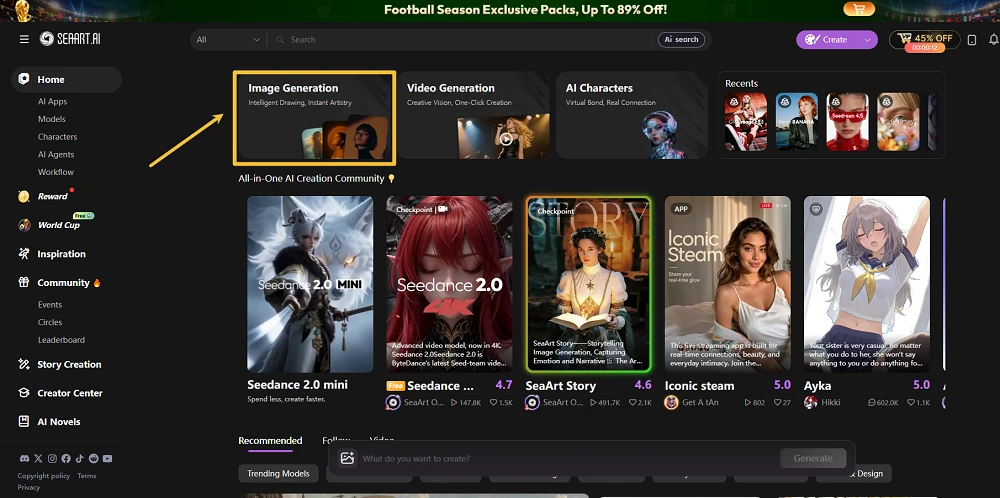Open the notifications bell icon

(994, 40)
